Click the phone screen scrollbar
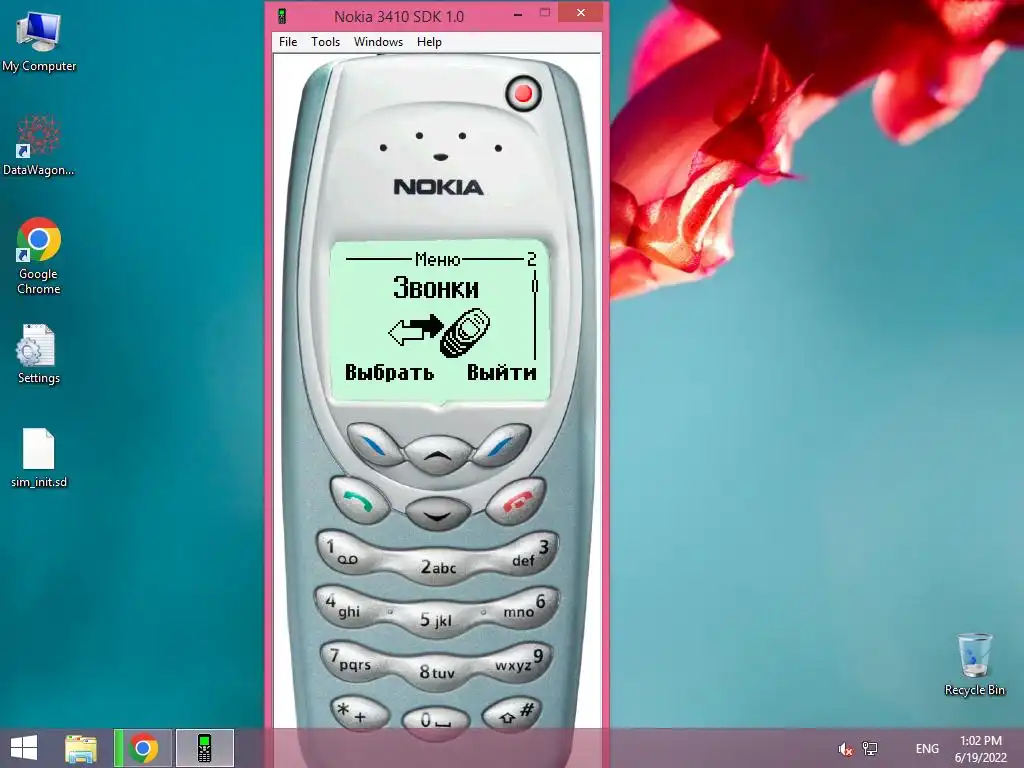The width and height of the screenshot is (1024, 768). [535, 317]
